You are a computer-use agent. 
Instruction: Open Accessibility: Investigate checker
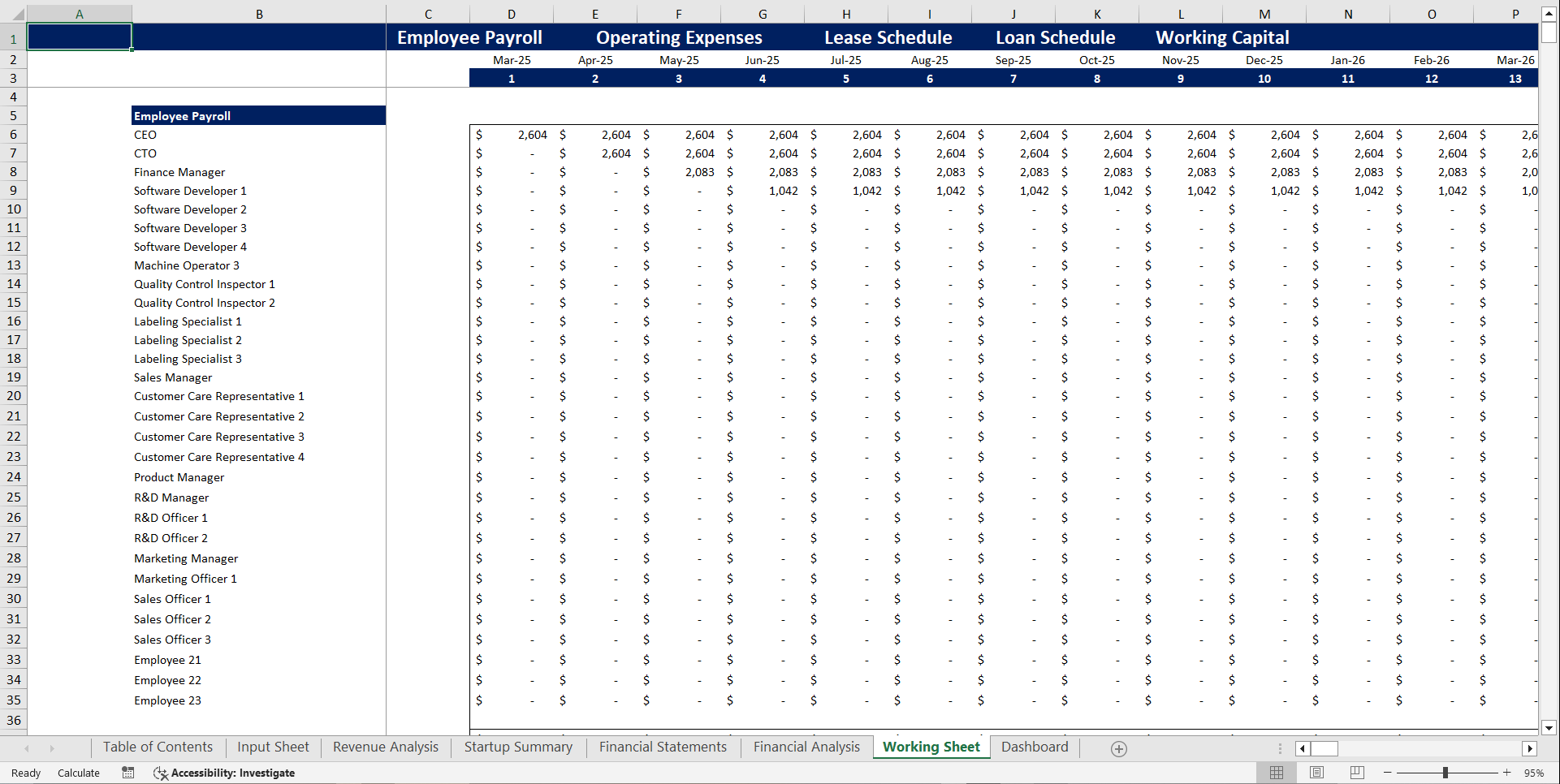tap(224, 773)
